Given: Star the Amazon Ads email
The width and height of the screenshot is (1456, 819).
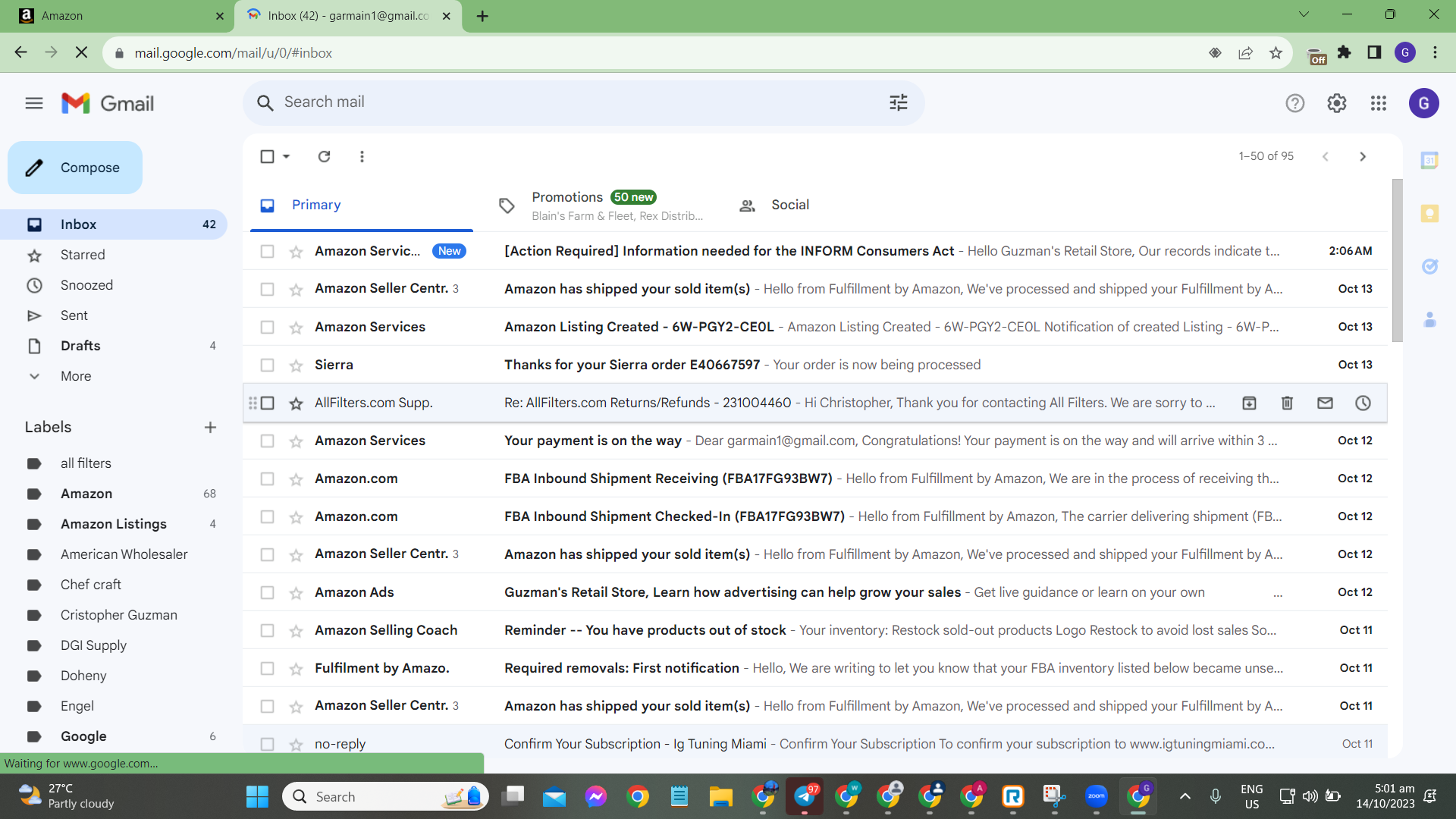Looking at the screenshot, I should coord(296,593).
